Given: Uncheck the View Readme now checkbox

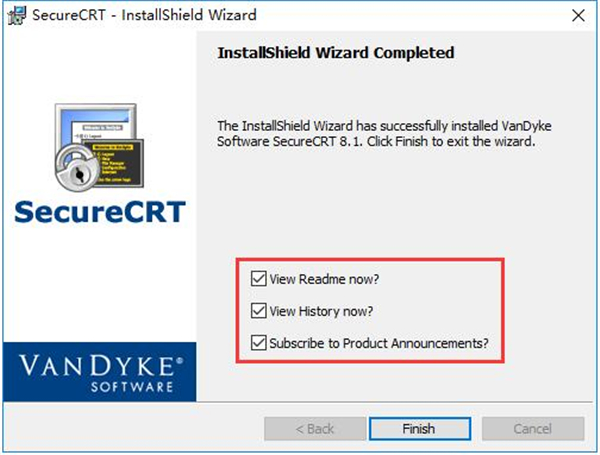Looking at the screenshot, I should coord(260,279).
